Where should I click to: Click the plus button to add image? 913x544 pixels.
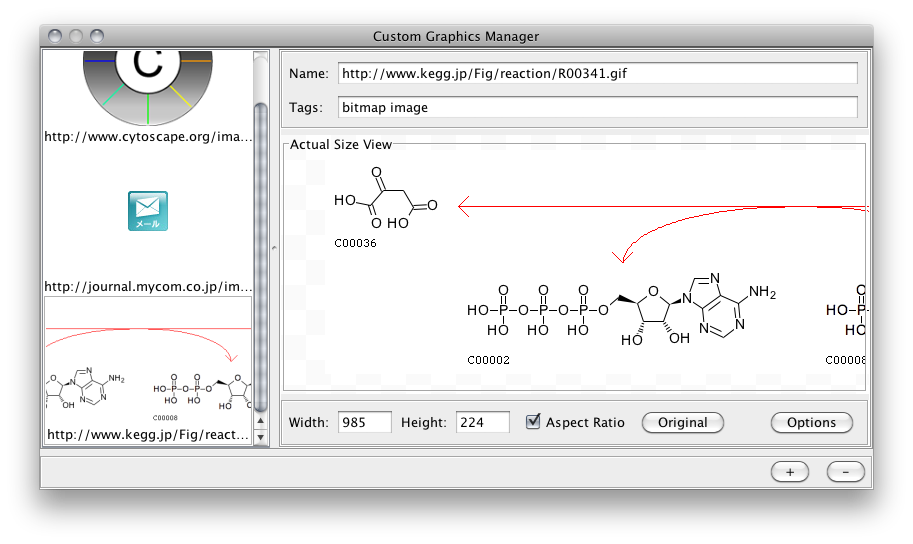(x=790, y=472)
